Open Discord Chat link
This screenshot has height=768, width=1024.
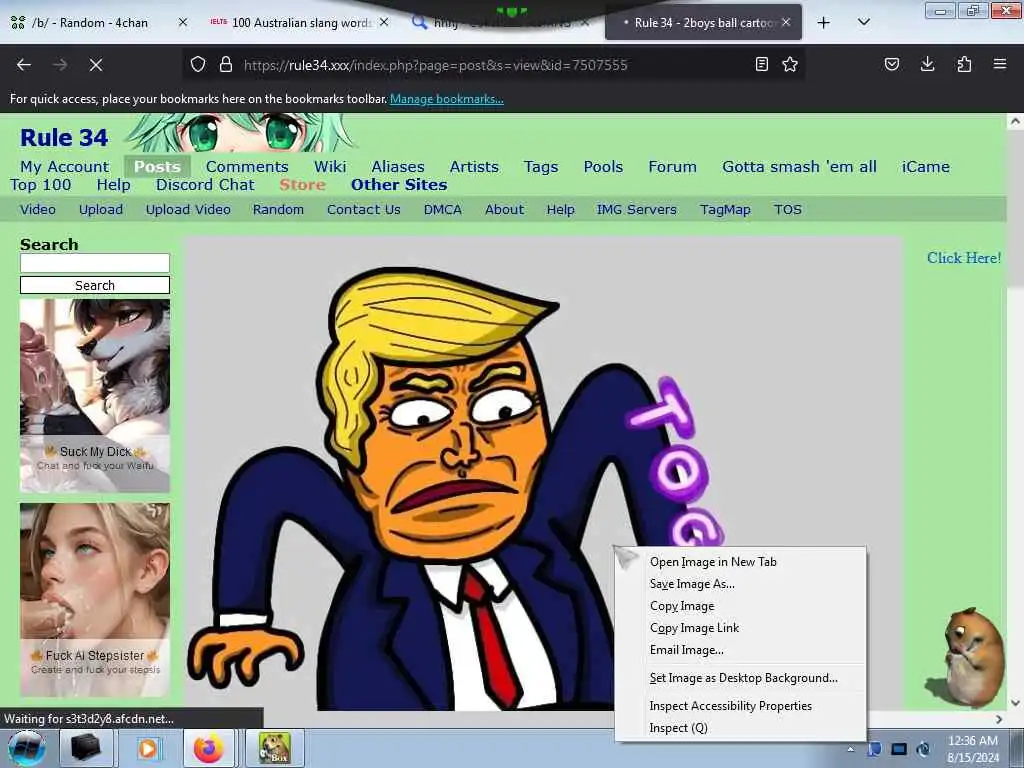pyautogui.click(x=205, y=185)
